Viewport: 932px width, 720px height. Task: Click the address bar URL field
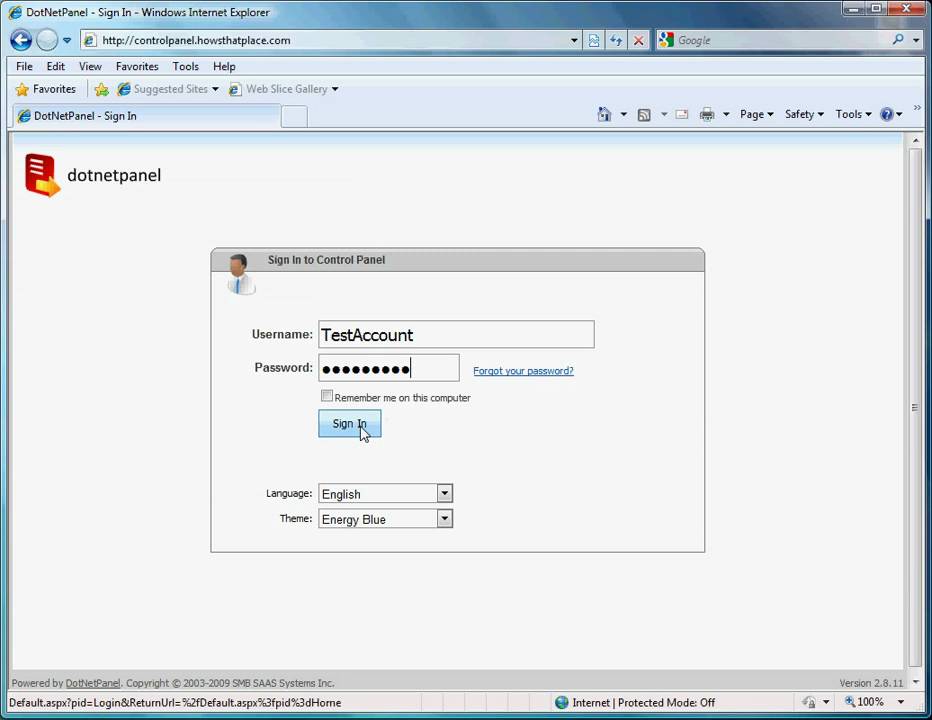(333, 40)
